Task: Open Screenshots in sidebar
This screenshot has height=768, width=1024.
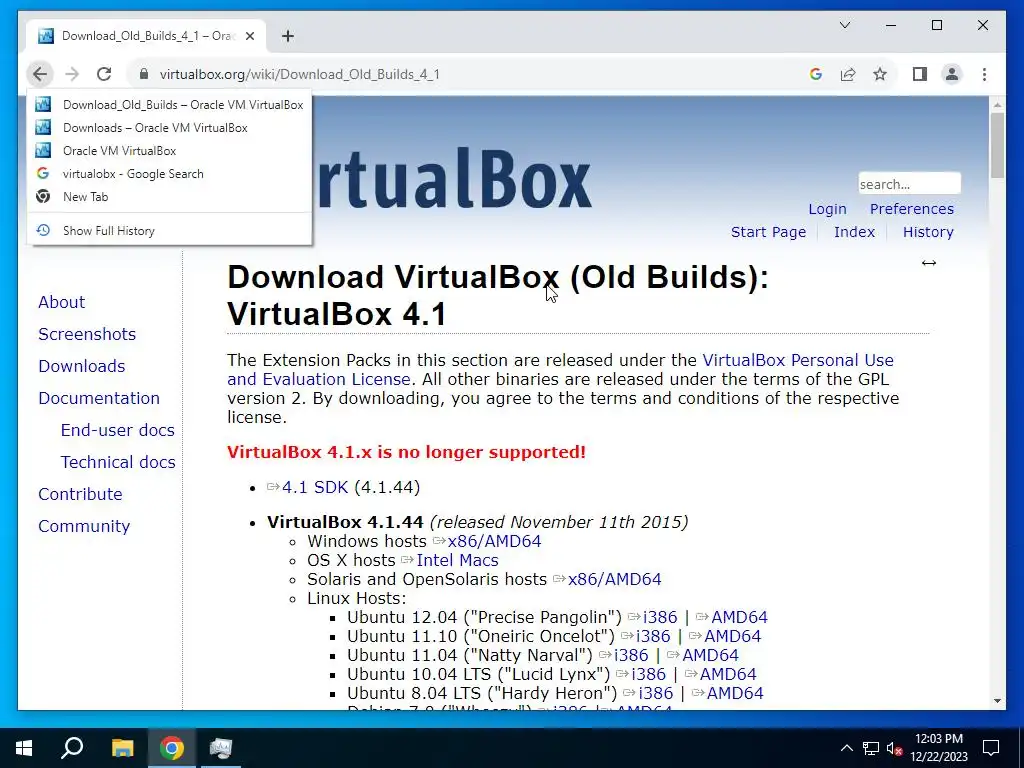Action: pos(87,334)
